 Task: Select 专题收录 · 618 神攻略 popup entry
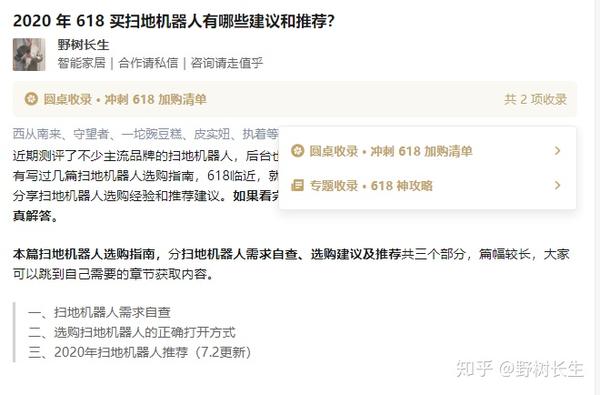click(427, 186)
